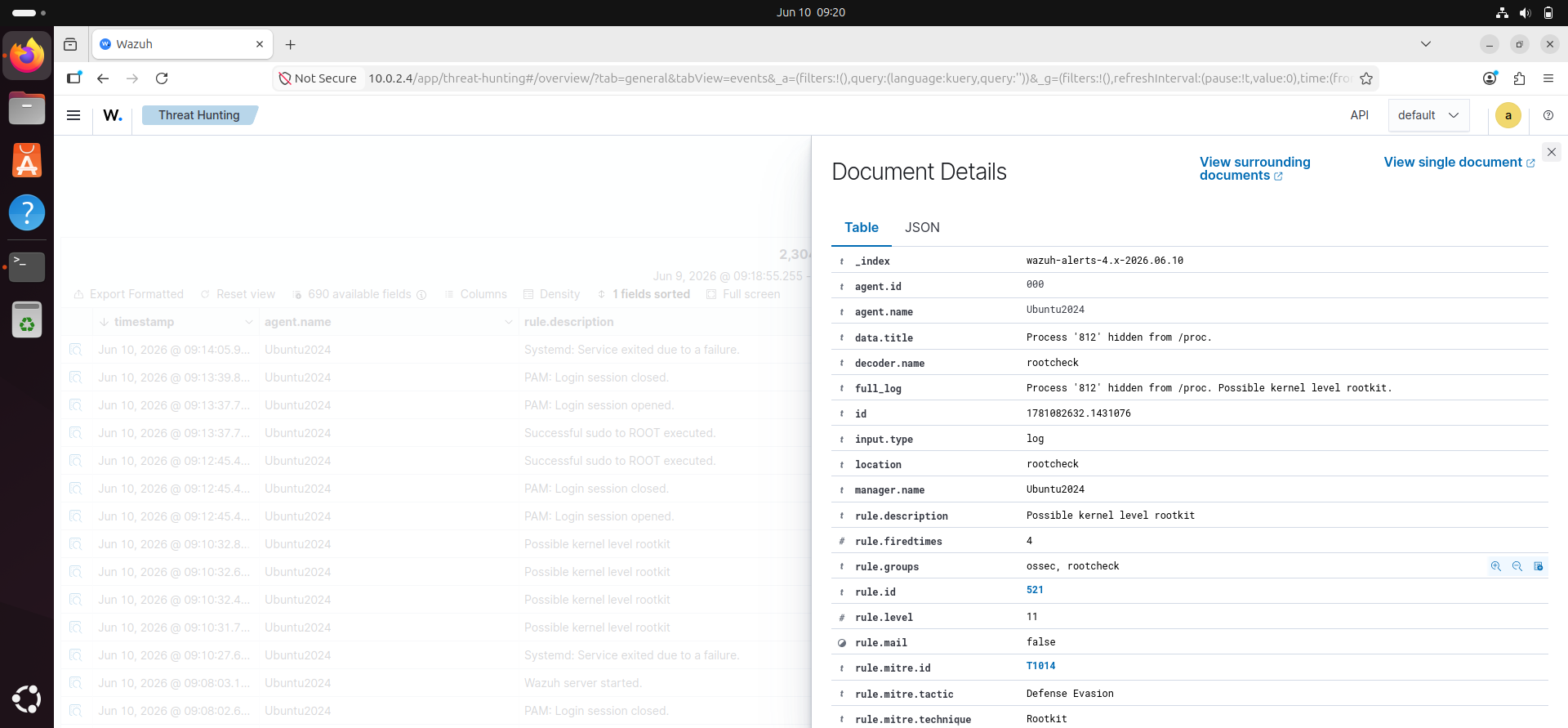Click the manager.name value Ubuntu2024
Viewport: 1568px width, 728px height.
pos(1055,489)
